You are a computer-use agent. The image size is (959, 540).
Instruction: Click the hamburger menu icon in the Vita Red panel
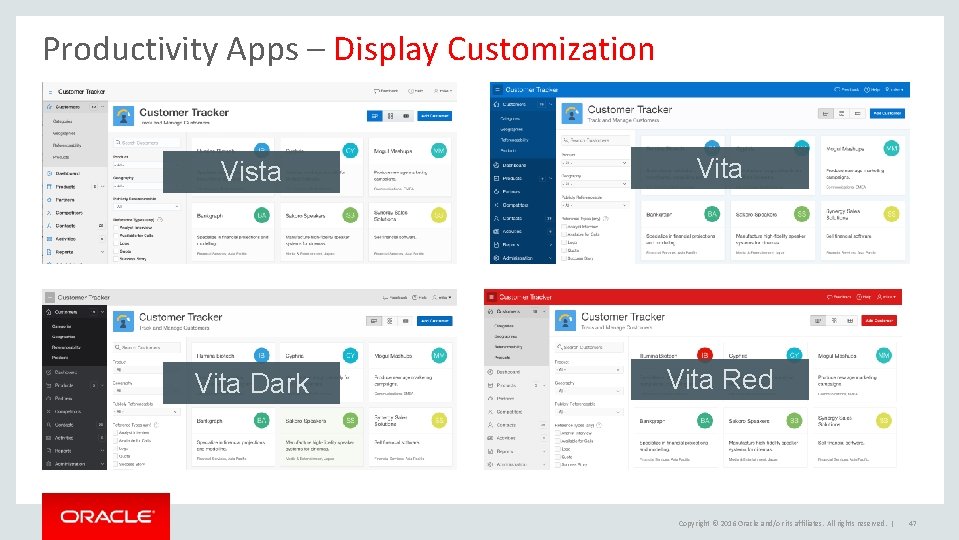[492, 297]
